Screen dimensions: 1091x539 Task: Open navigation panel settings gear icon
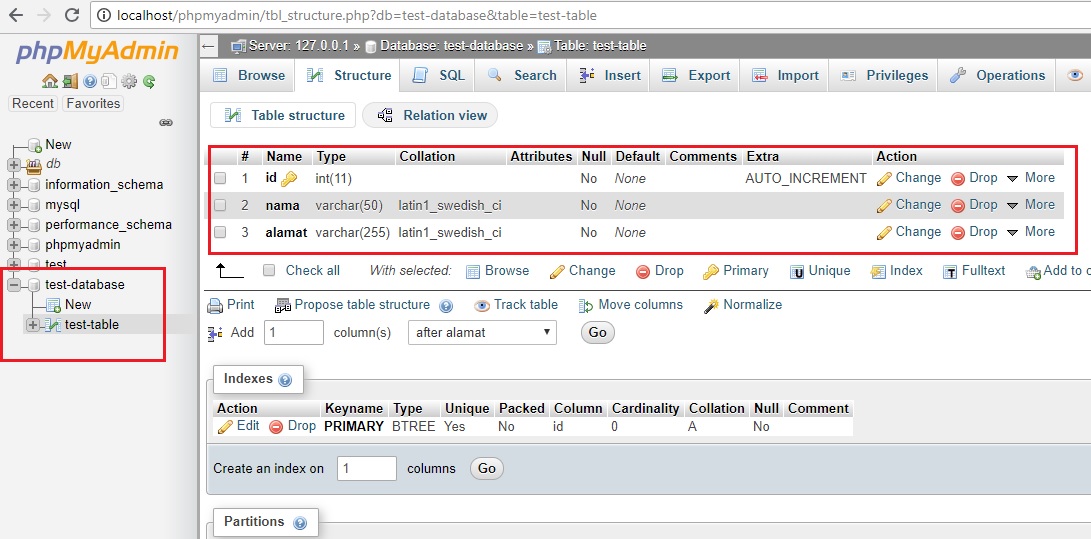coord(129,81)
